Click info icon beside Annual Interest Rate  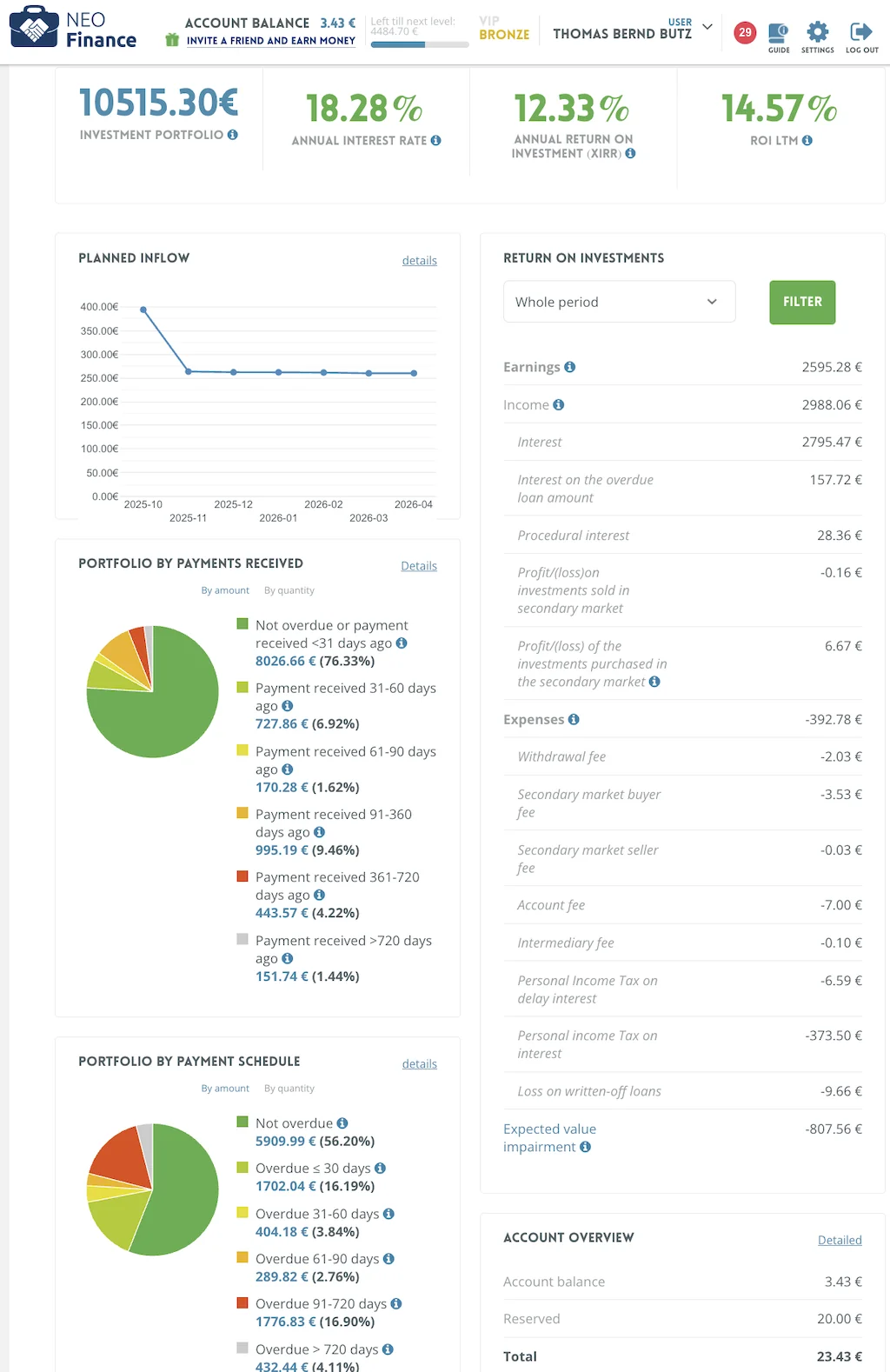tap(436, 141)
